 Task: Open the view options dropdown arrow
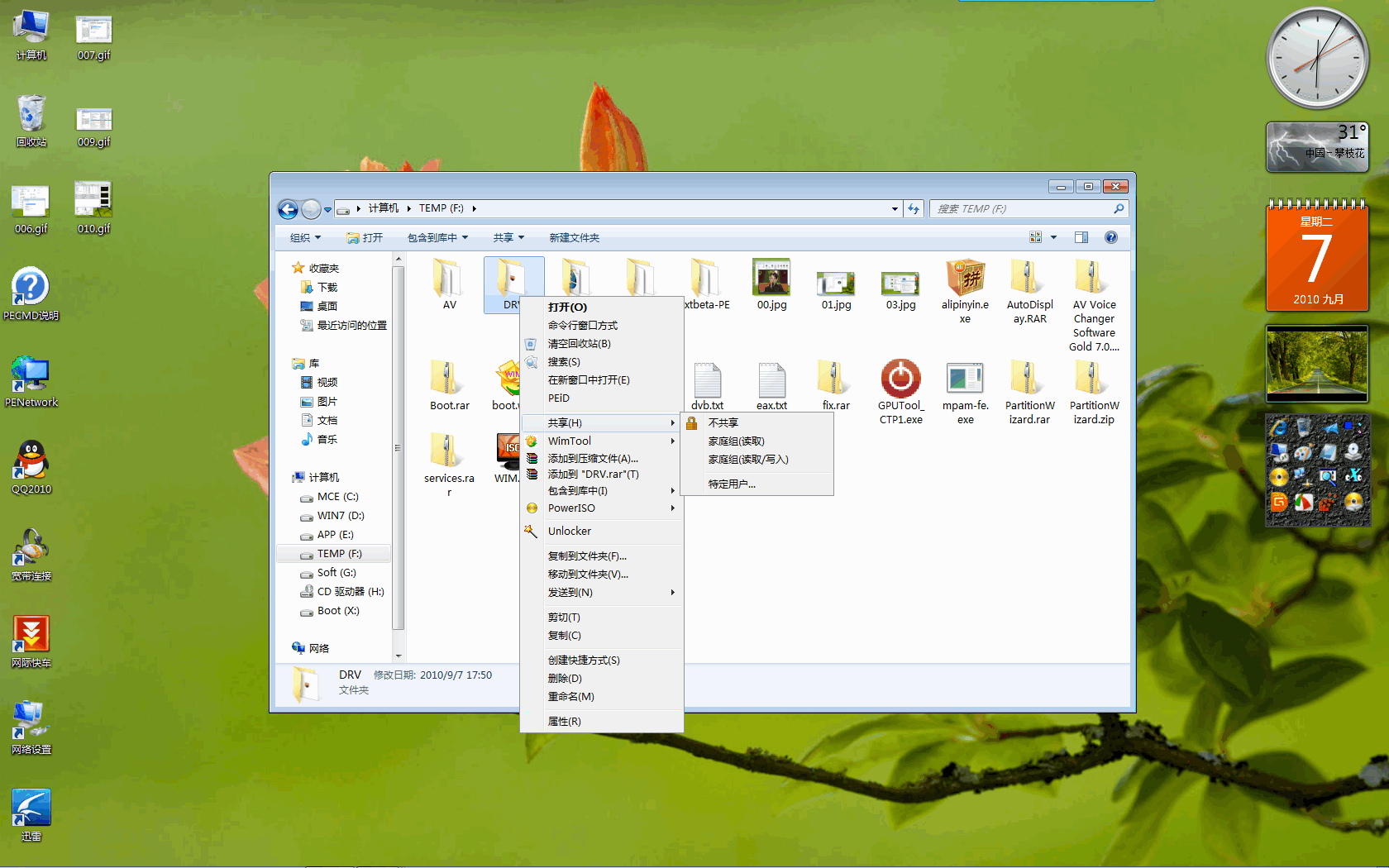(1053, 237)
